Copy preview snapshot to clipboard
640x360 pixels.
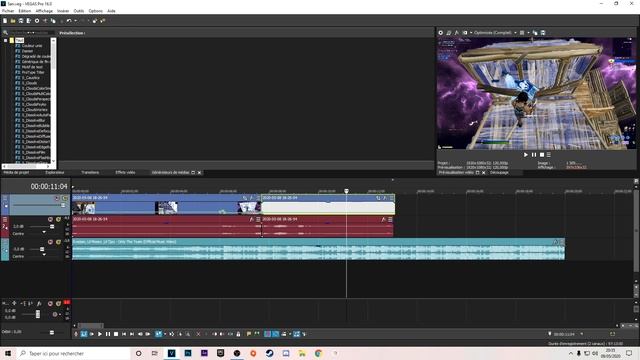pos(535,33)
